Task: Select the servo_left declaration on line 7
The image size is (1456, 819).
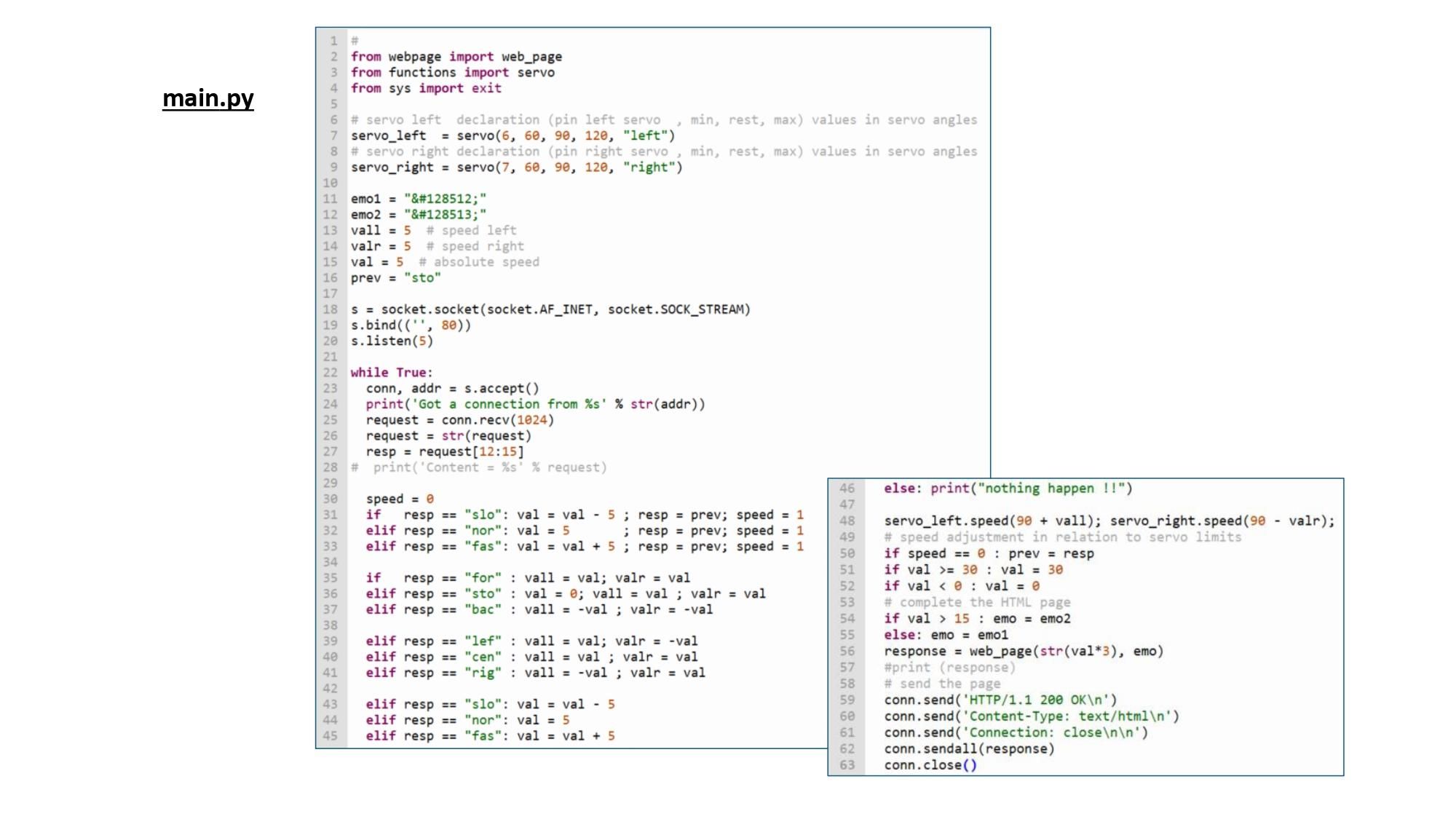Action: (x=513, y=135)
